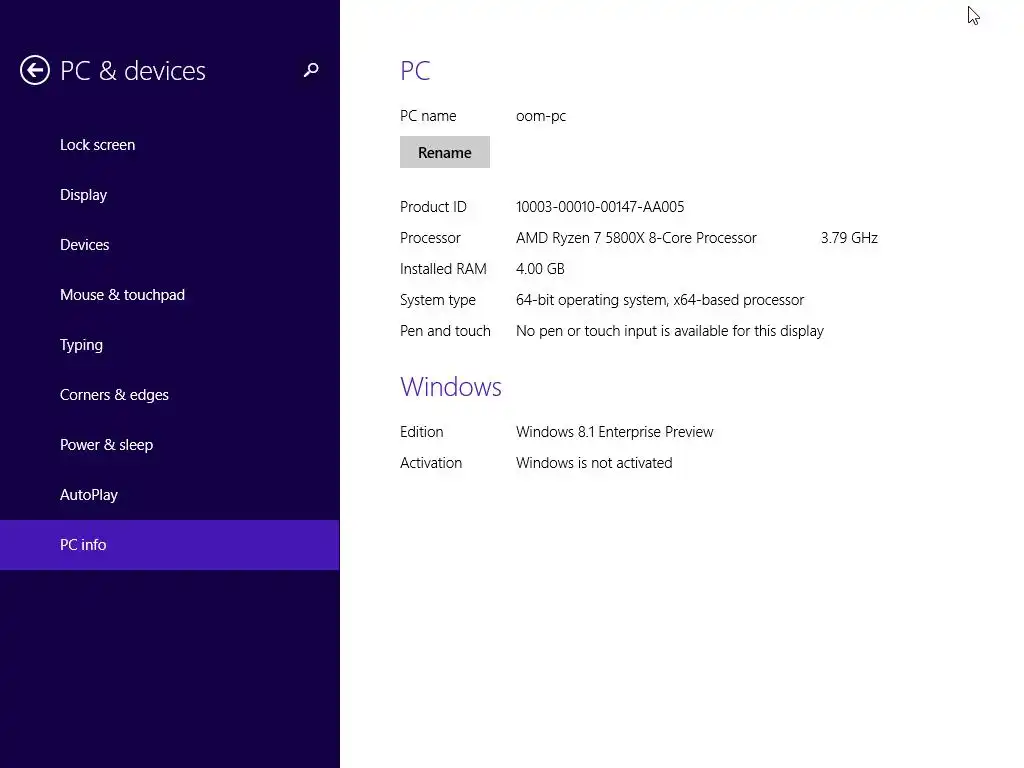Click the 3.79 GHz processor speed
The image size is (1024, 768).
849,238
